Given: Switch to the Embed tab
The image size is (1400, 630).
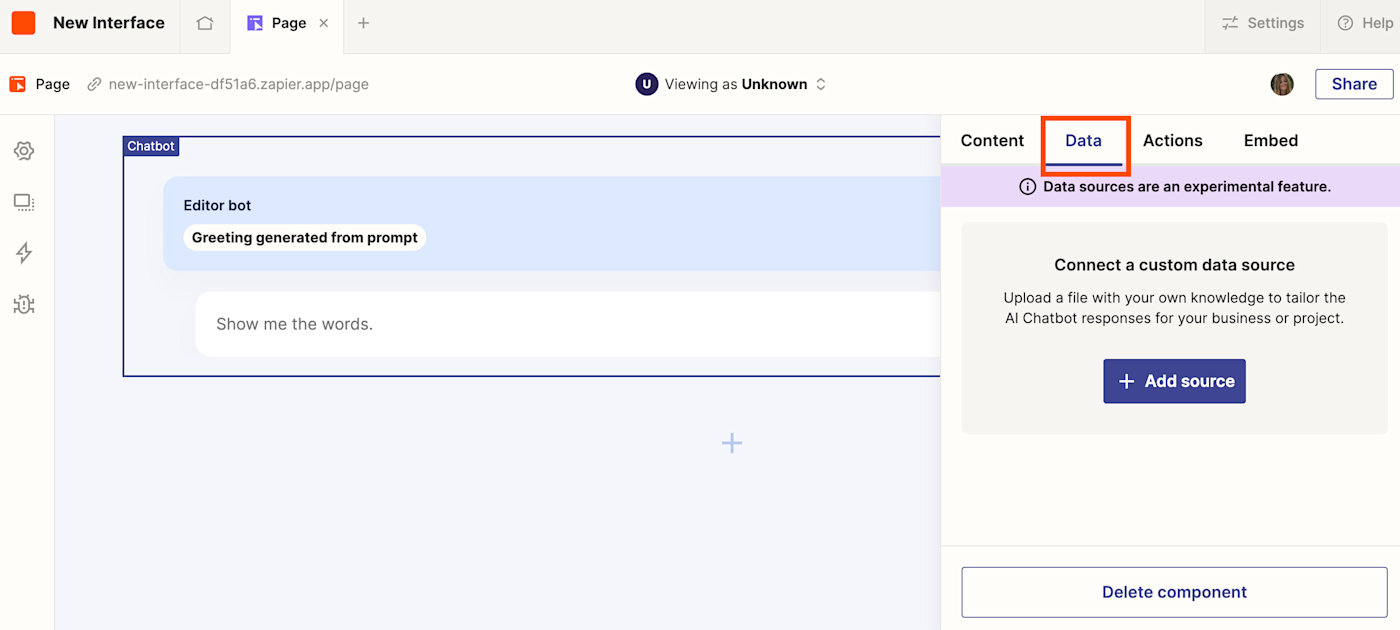Looking at the screenshot, I should [x=1270, y=140].
